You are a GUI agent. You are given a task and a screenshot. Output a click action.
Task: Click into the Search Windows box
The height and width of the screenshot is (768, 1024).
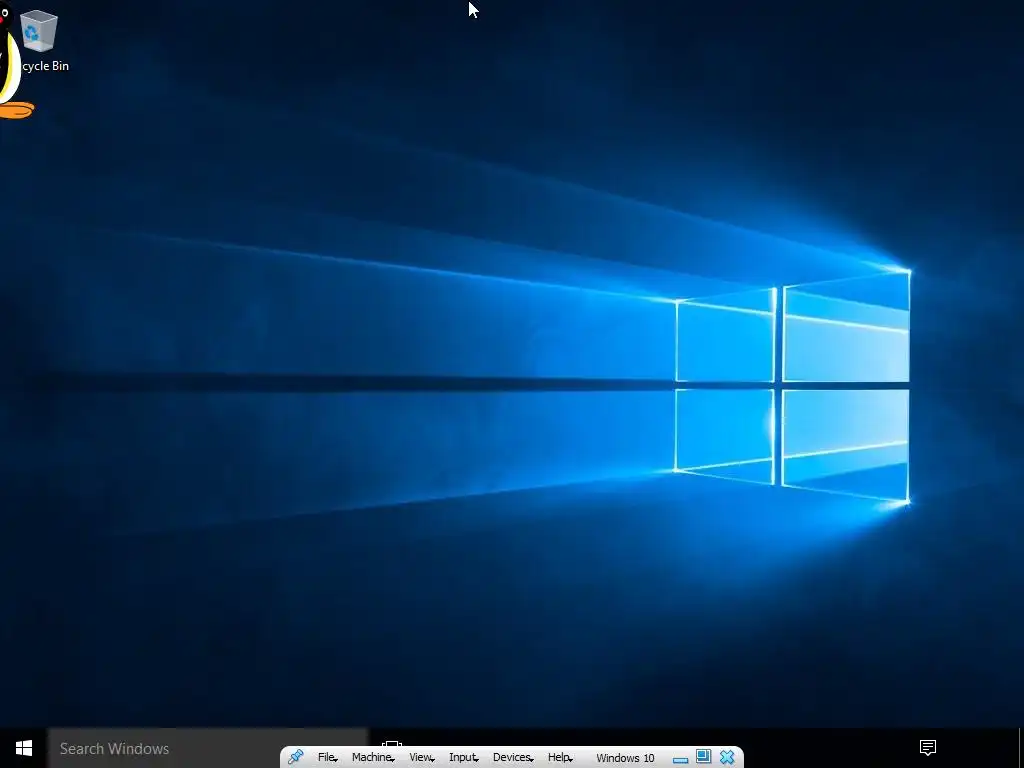pyautogui.click(x=208, y=748)
